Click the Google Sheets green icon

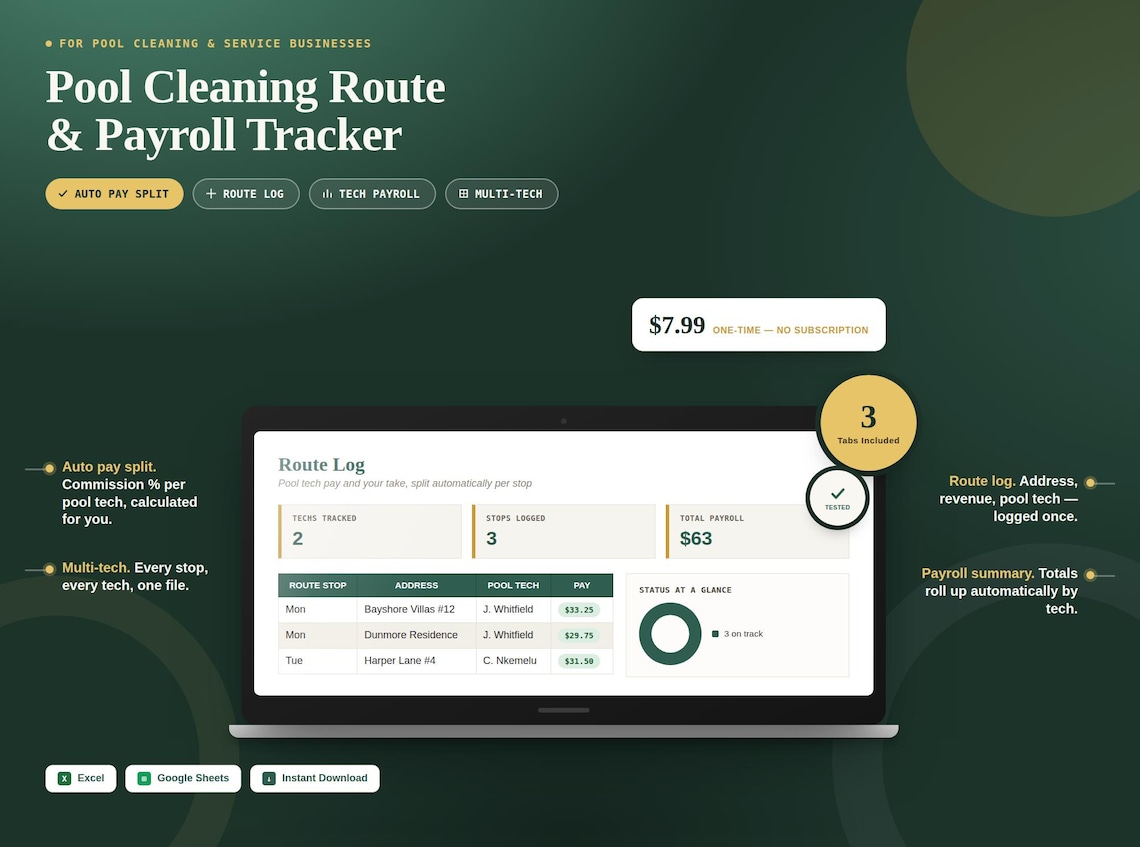144,779
